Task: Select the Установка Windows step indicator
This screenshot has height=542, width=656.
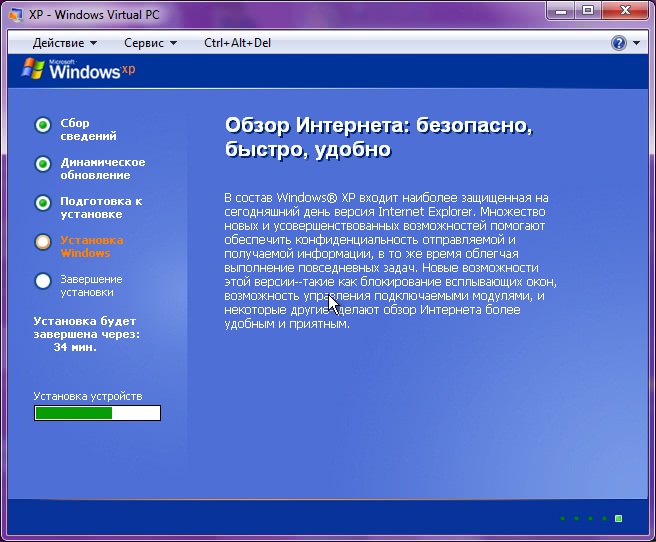Action: tap(43, 242)
